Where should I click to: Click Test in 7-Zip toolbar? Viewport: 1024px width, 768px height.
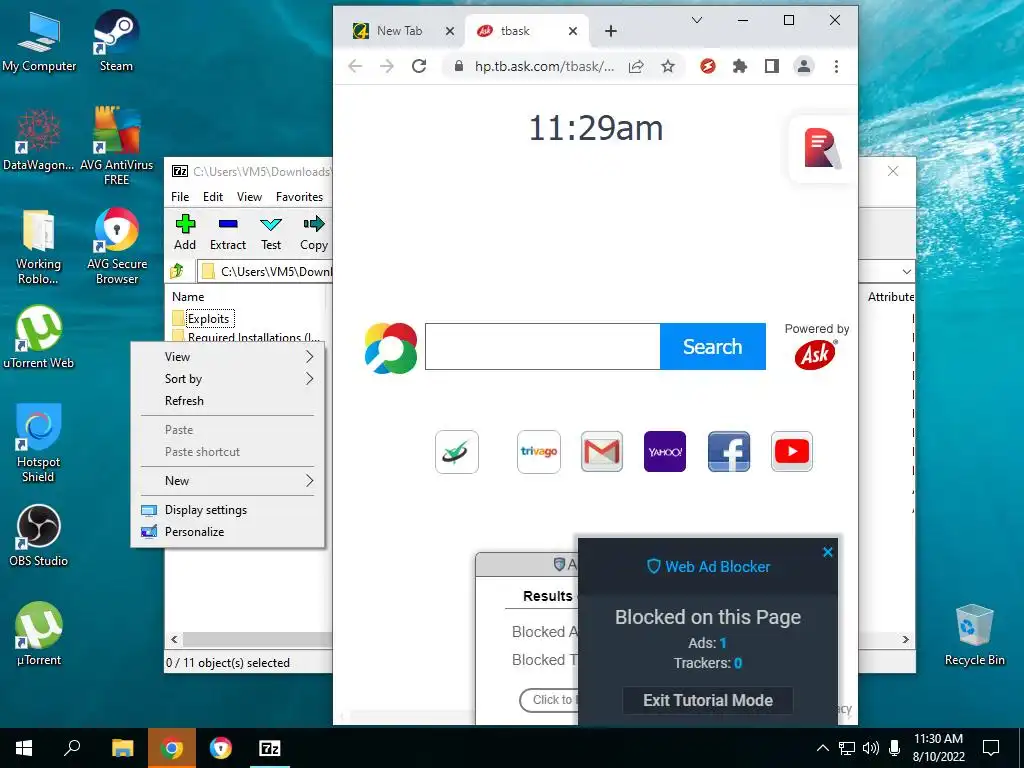271,232
